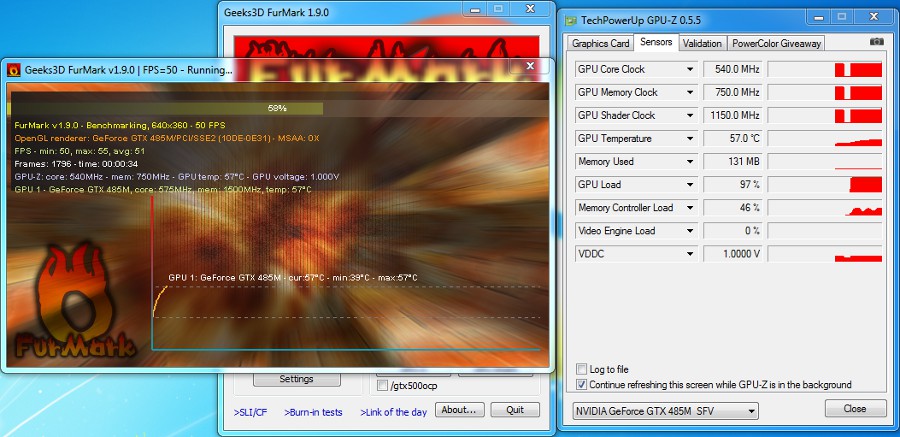Tick the /gtx500ocp checkbox in FurMark

(382, 386)
